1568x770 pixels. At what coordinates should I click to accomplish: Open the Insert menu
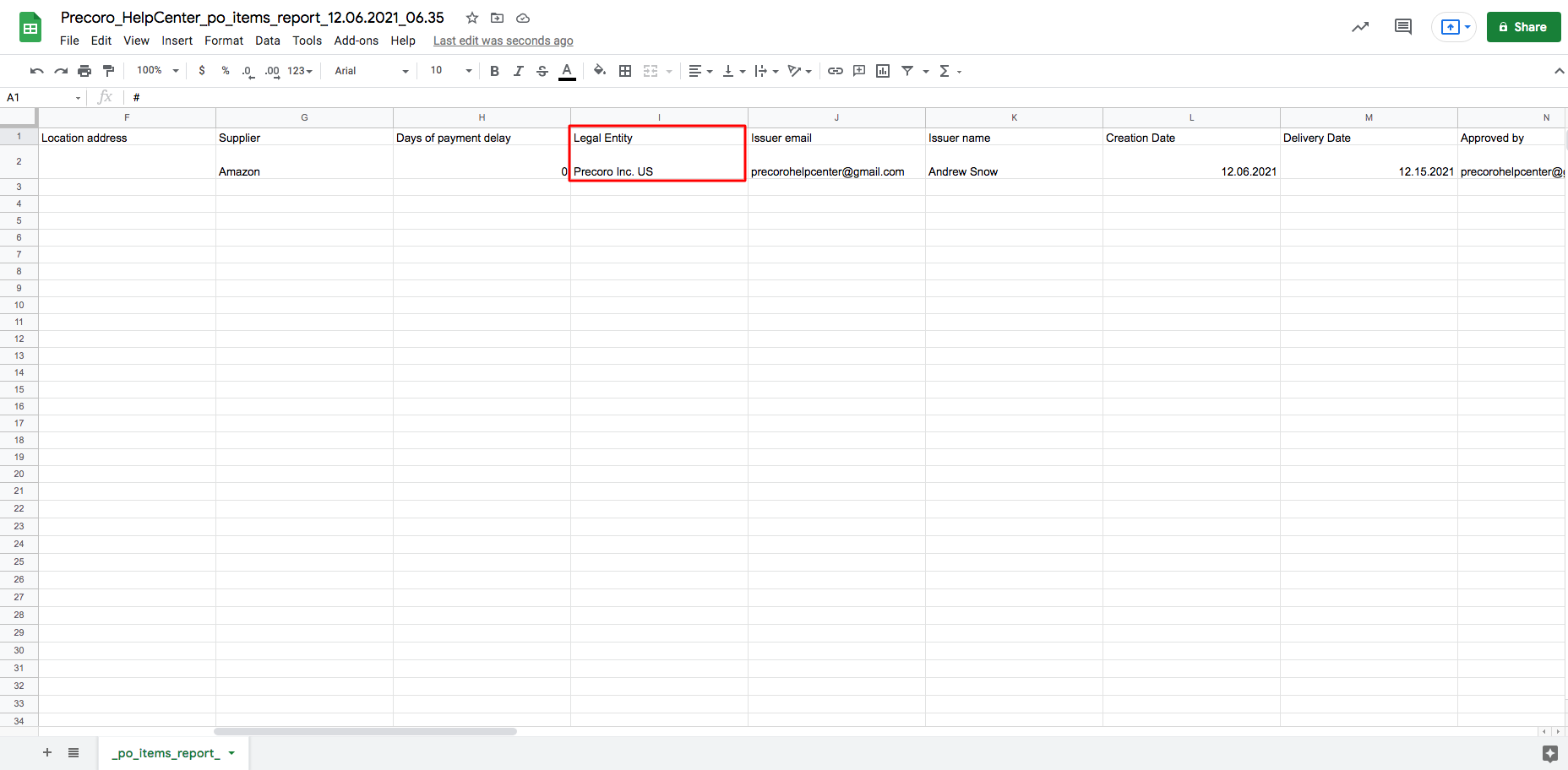[x=177, y=41]
